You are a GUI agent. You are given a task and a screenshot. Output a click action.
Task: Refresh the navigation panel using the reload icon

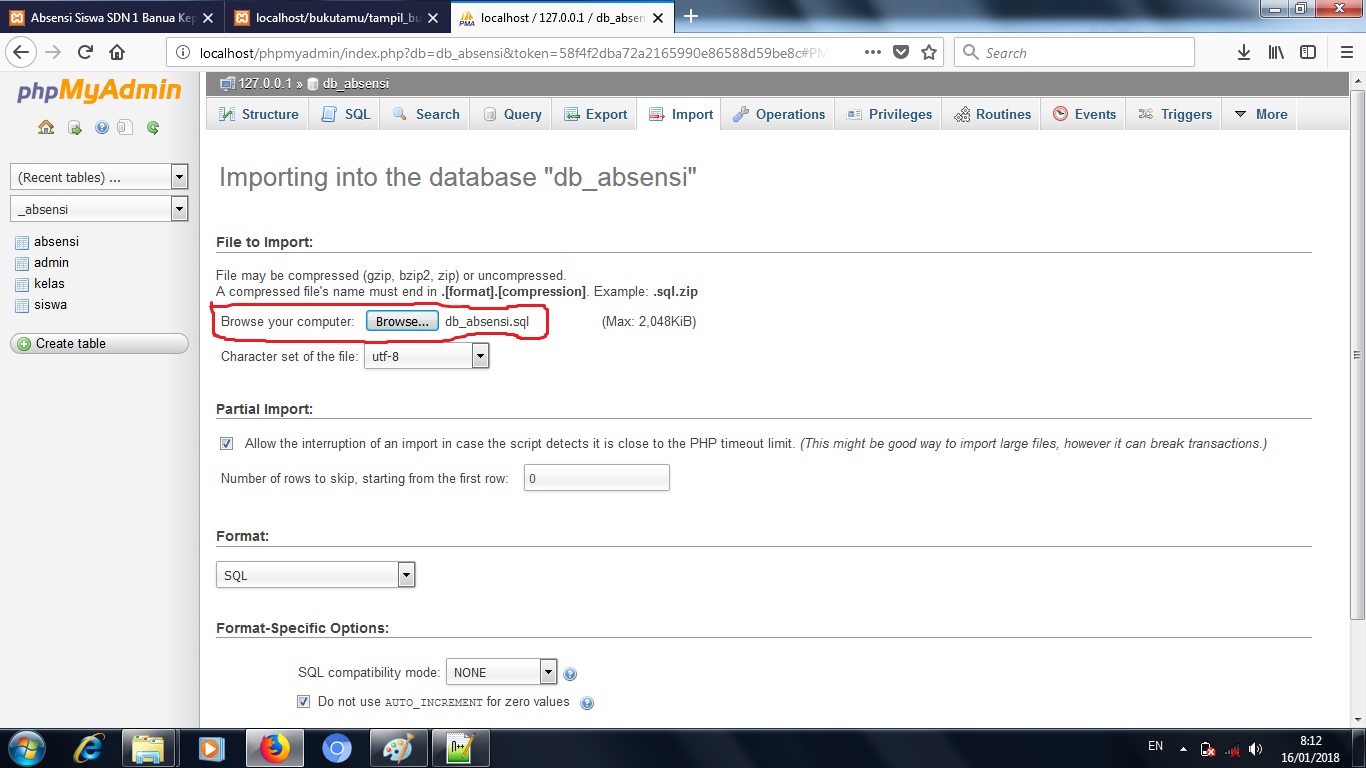[x=153, y=127]
